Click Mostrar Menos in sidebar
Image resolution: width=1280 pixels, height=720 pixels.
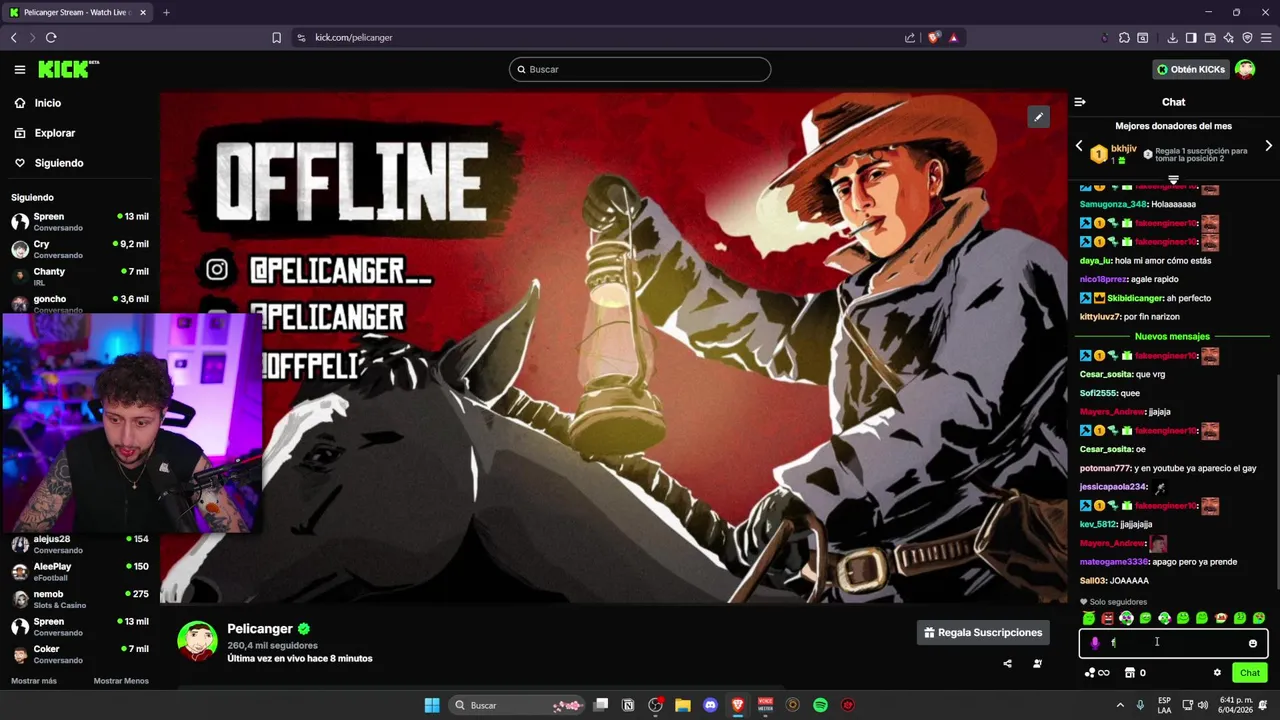pyautogui.click(x=121, y=681)
